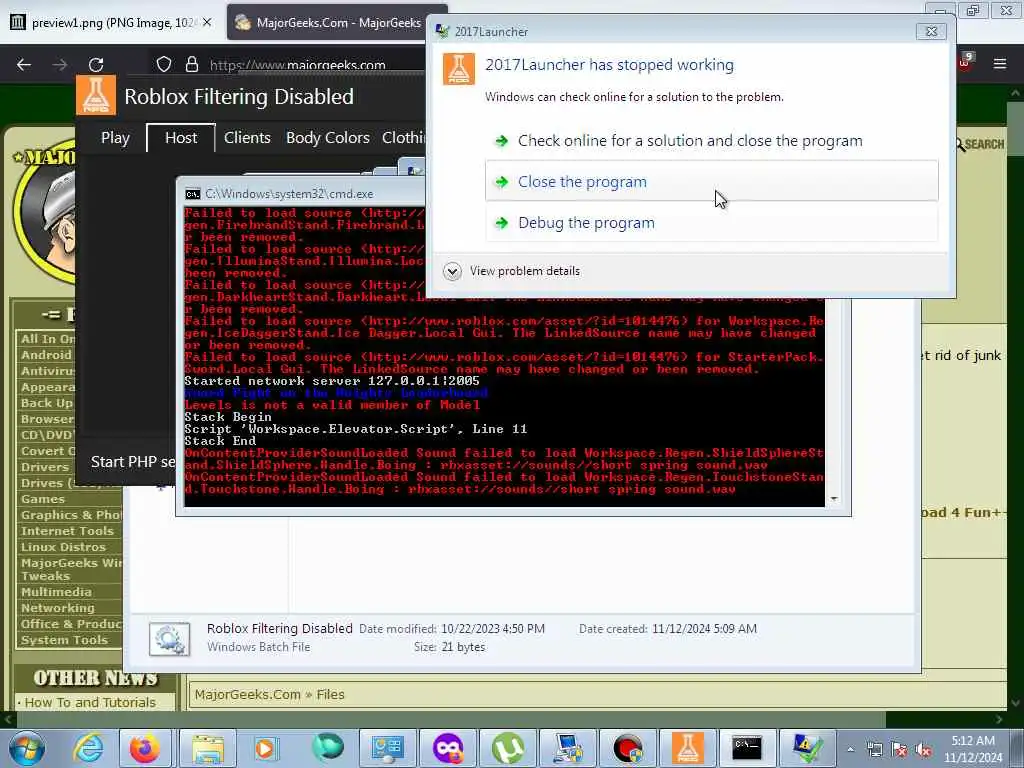Choose Close the program option
This screenshot has width=1024, height=768.
tap(712, 182)
